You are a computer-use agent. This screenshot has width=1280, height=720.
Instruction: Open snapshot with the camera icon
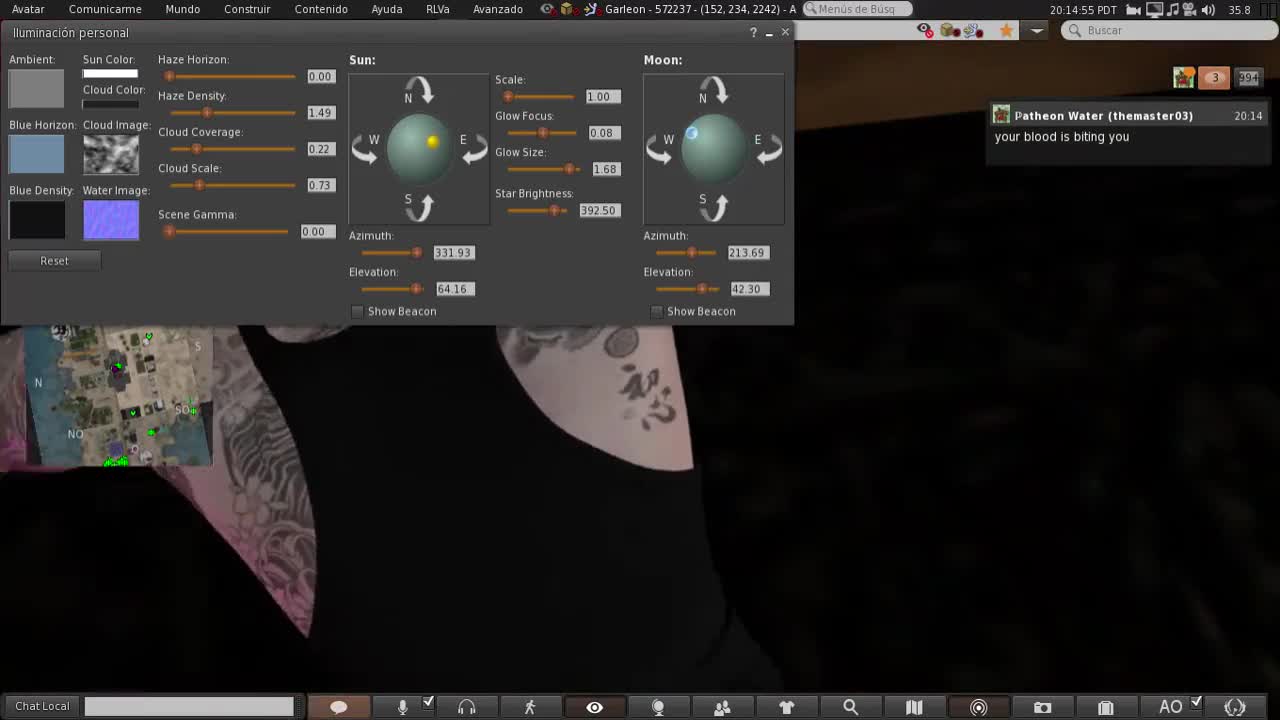point(1042,707)
